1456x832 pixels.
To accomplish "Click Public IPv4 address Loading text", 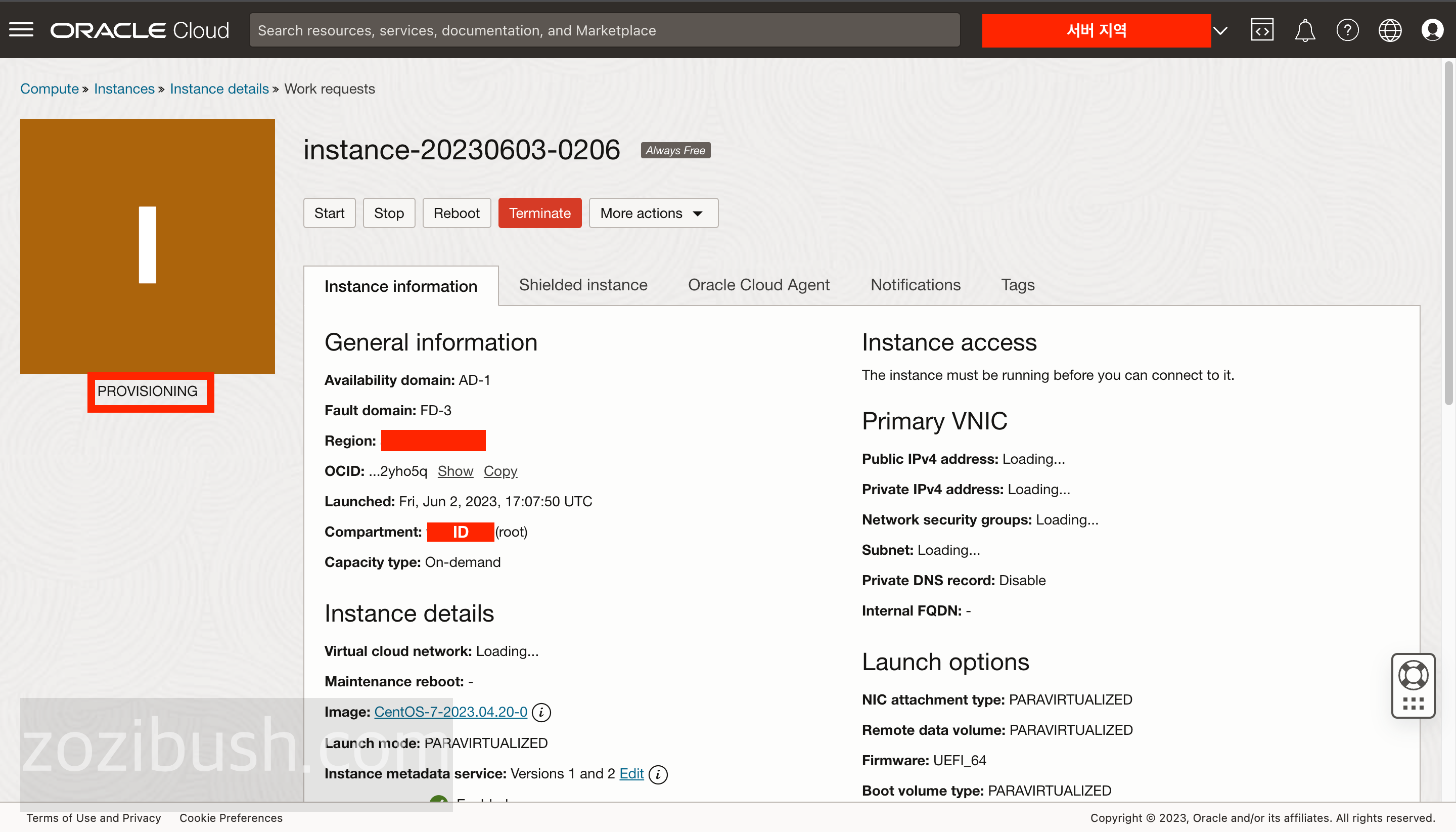I will 963,459.
